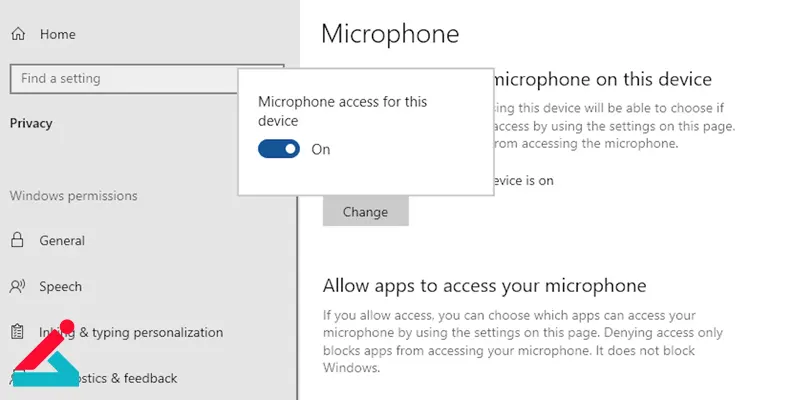Open Inking & typing personalization settings
Image resolution: width=800 pixels, height=400 pixels.
click(x=131, y=333)
